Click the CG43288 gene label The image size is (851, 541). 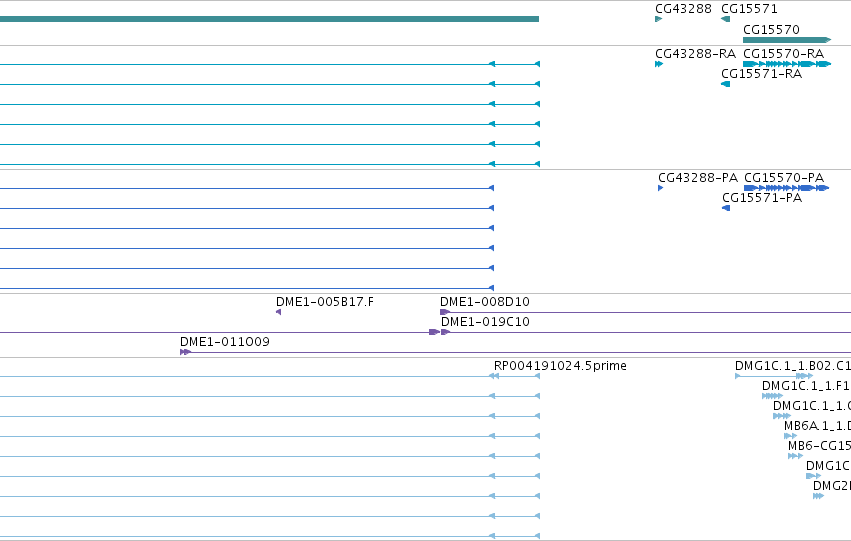[683, 9]
